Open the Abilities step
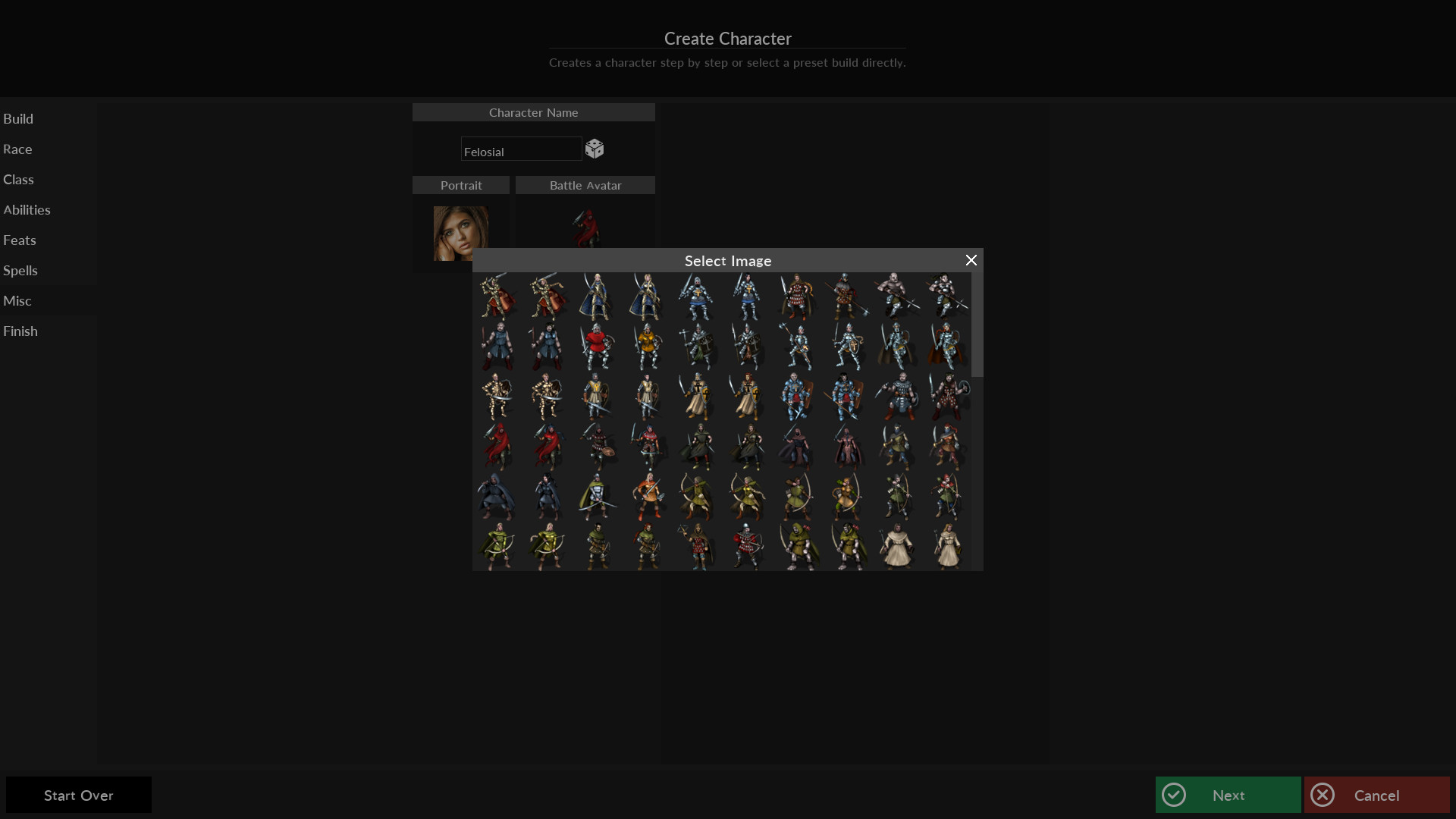The height and width of the screenshot is (819, 1456). pyautogui.click(x=27, y=210)
